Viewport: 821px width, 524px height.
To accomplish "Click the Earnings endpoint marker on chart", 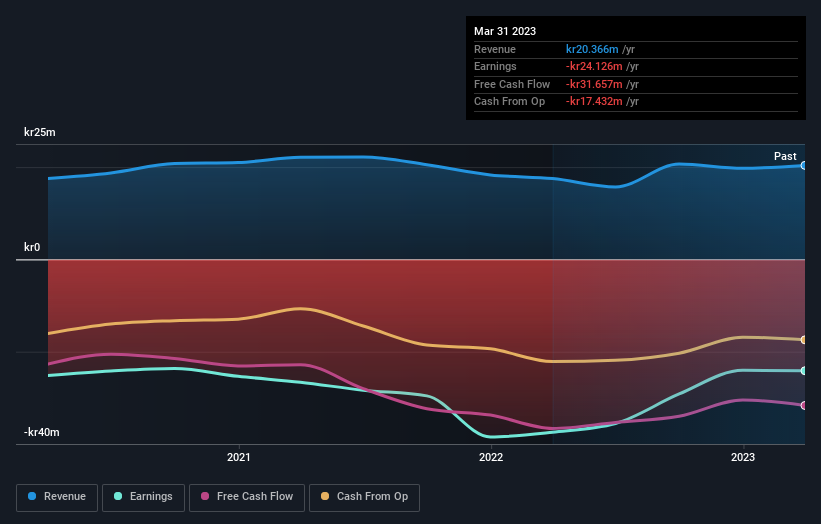I will pos(803,371).
